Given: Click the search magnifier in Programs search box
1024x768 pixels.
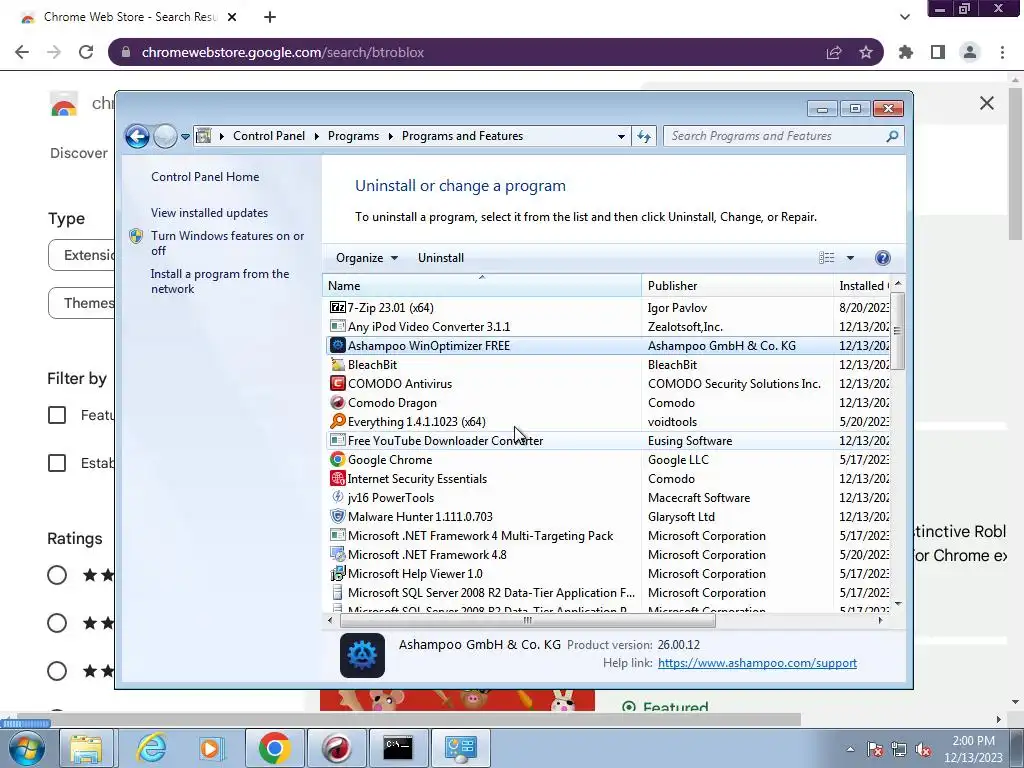Looking at the screenshot, I should pos(892,136).
